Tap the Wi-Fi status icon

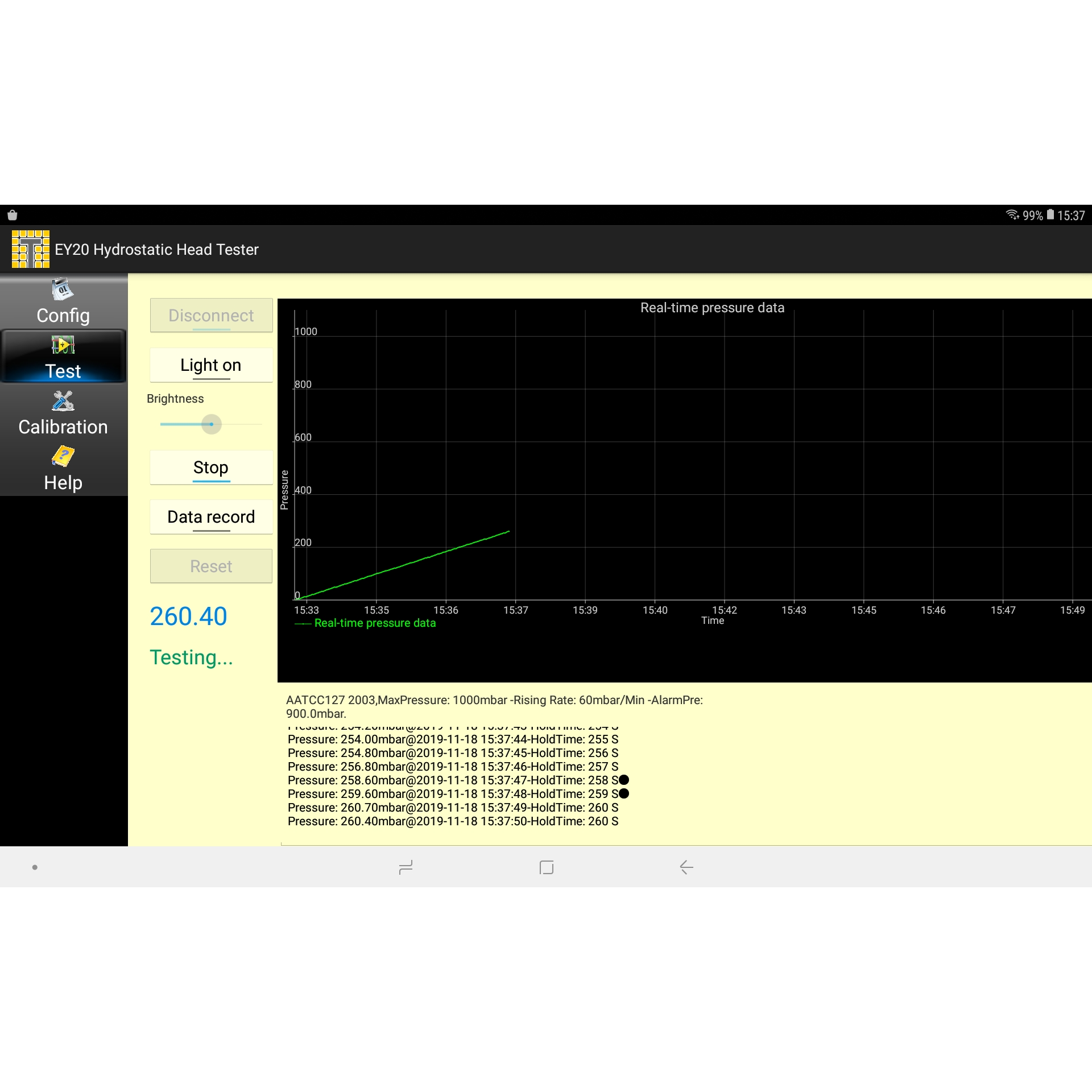(1012, 215)
